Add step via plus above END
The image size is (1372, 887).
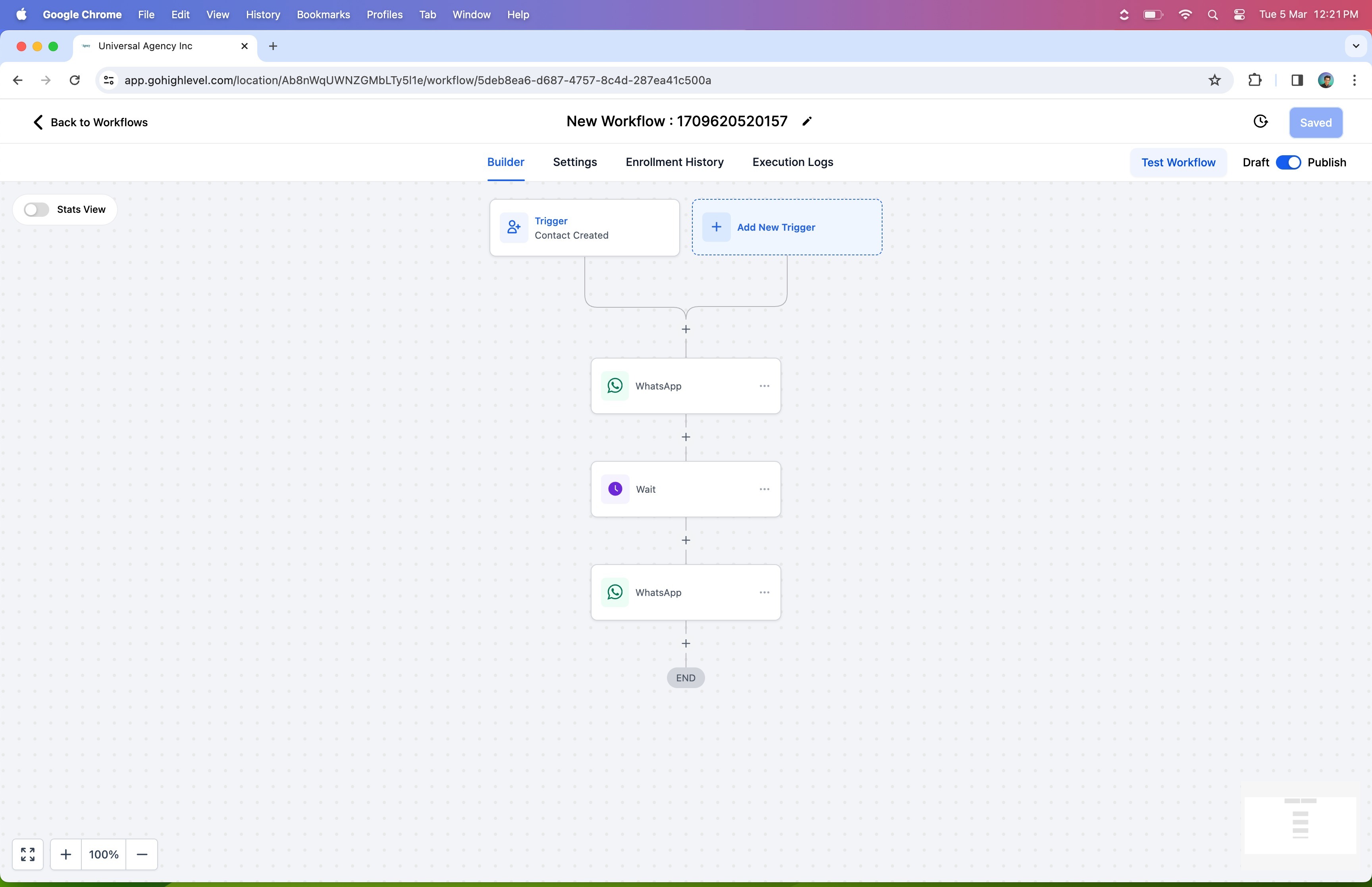(x=686, y=643)
